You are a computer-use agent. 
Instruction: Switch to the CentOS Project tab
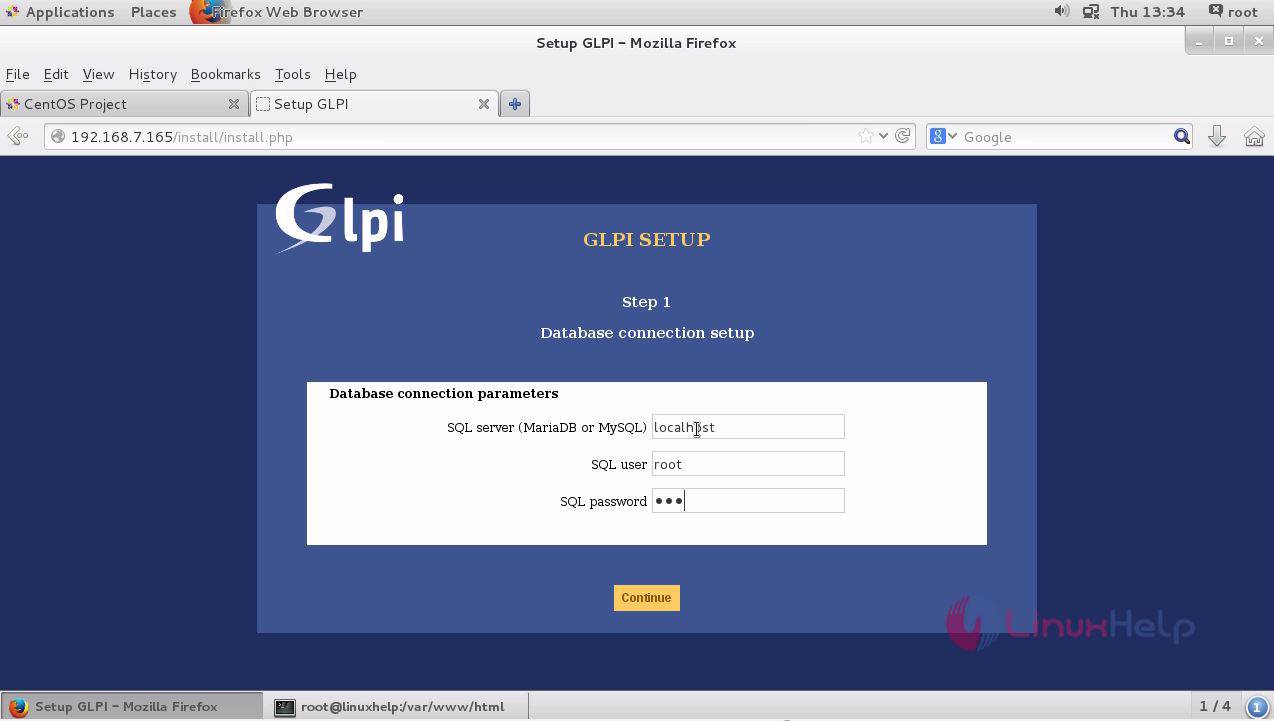(x=124, y=104)
